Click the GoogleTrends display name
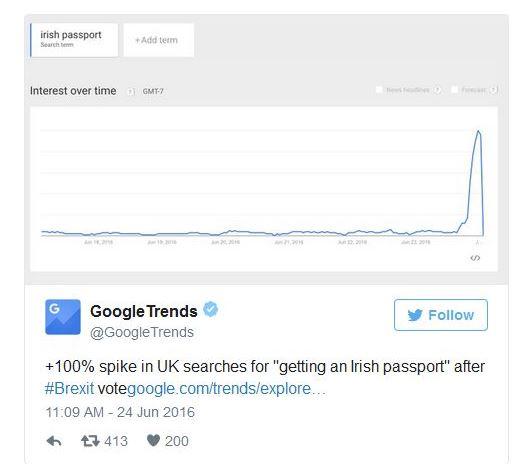 click(144, 311)
